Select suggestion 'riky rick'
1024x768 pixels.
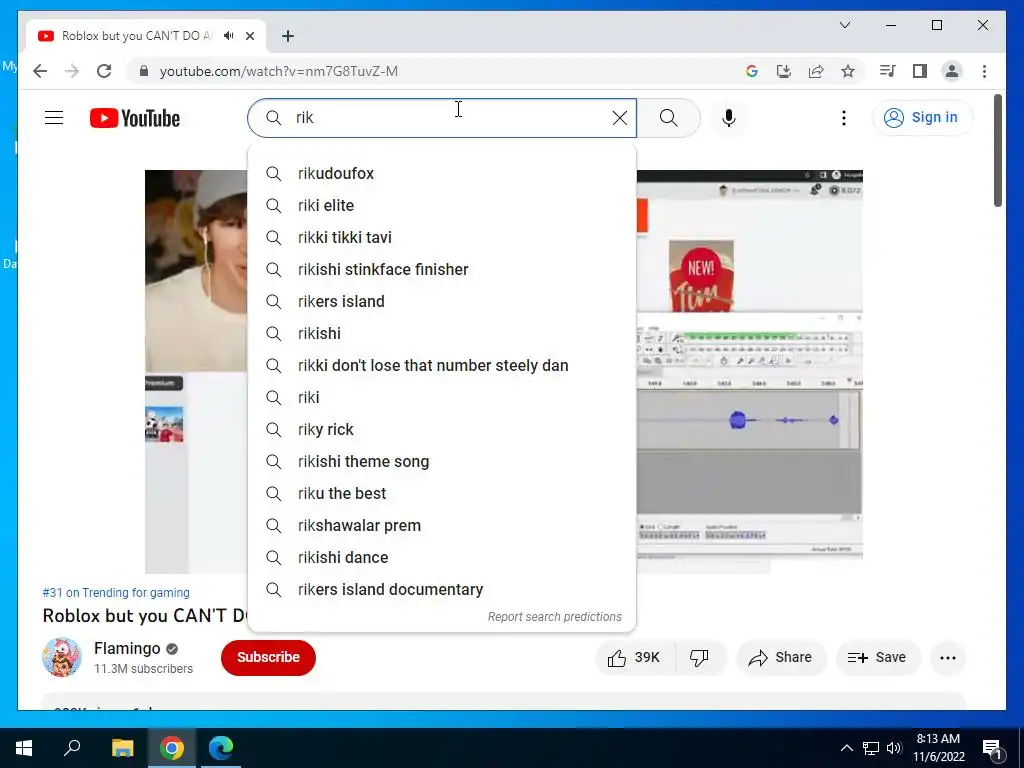pyautogui.click(x=442, y=430)
